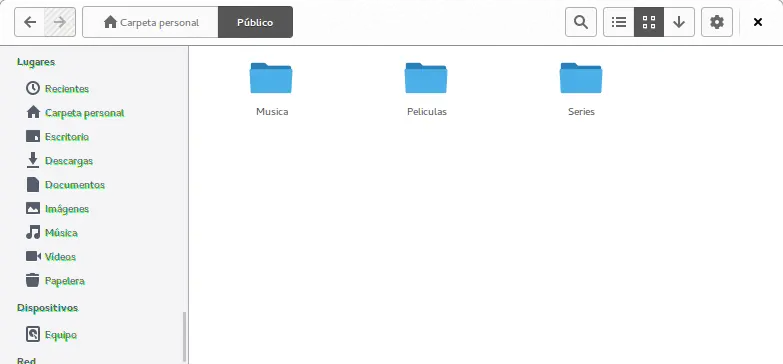Select the Peliculas folder icon

pyautogui.click(x=426, y=78)
